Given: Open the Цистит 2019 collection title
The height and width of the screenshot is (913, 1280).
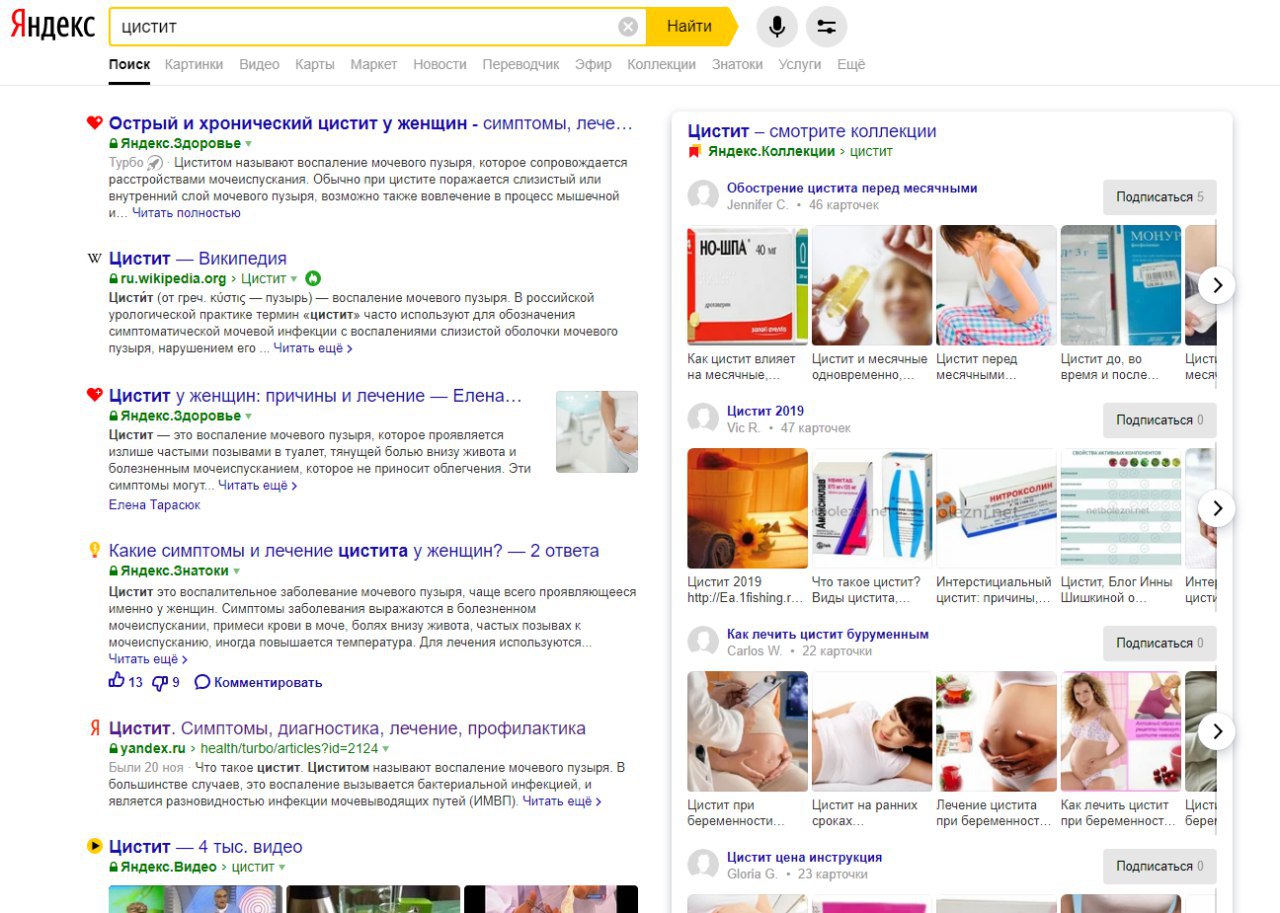Looking at the screenshot, I should pyautogui.click(x=765, y=411).
